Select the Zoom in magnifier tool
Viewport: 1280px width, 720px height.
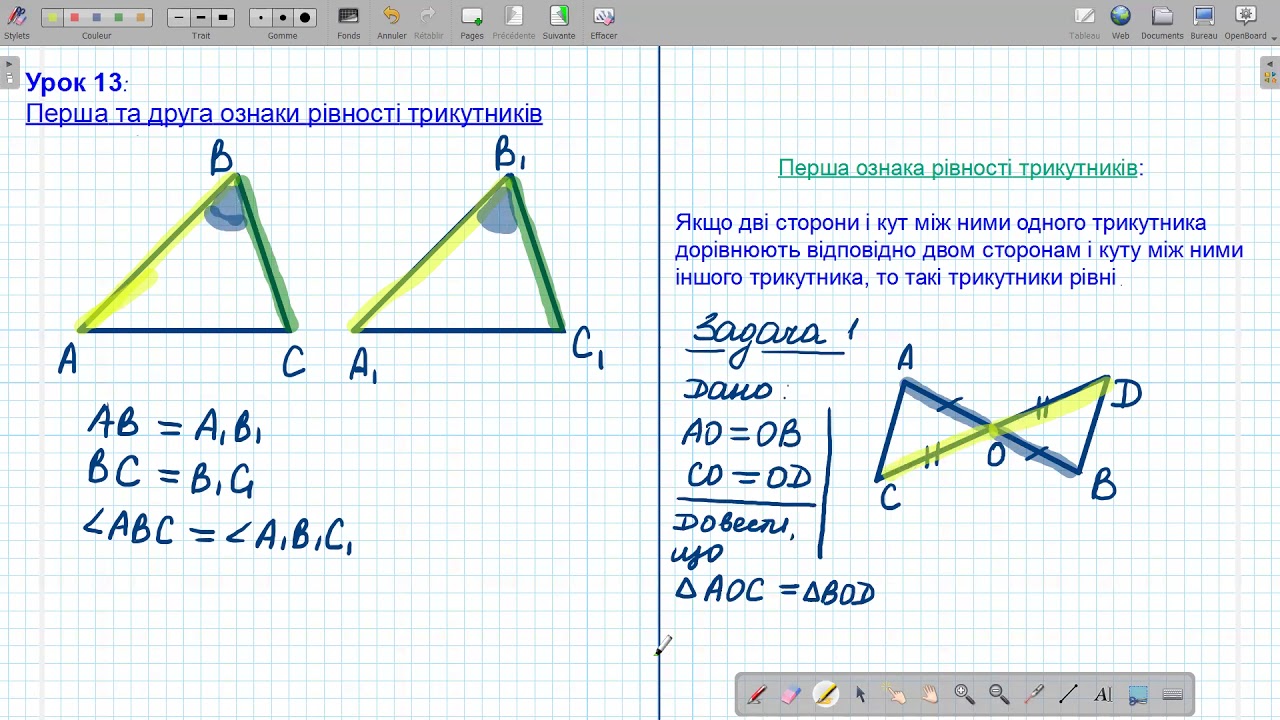[964, 694]
